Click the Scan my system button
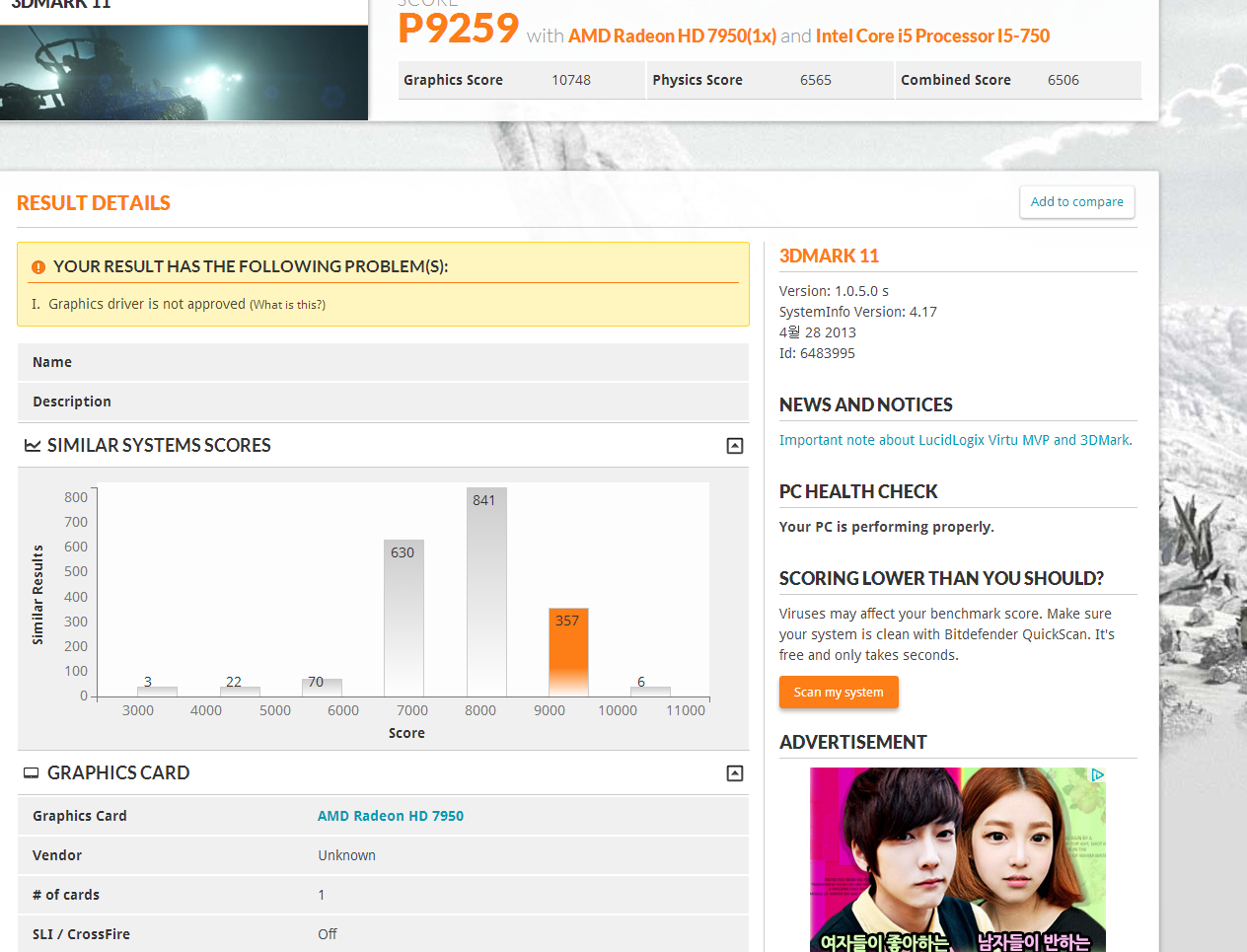 pos(839,693)
